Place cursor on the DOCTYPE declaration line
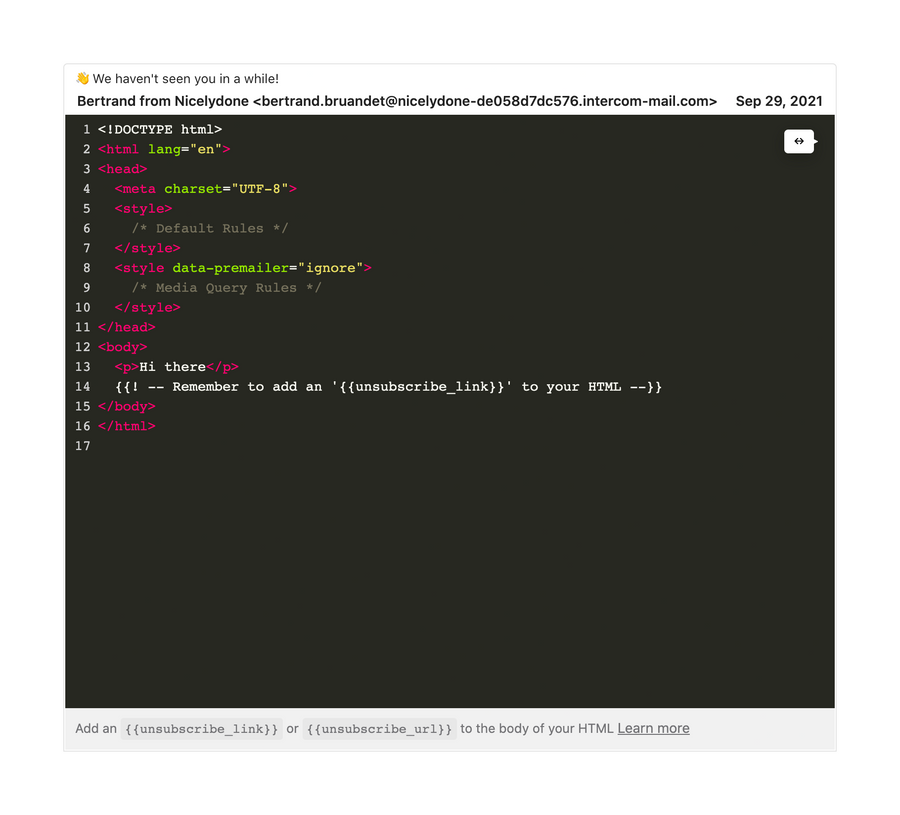 pos(158,129)
